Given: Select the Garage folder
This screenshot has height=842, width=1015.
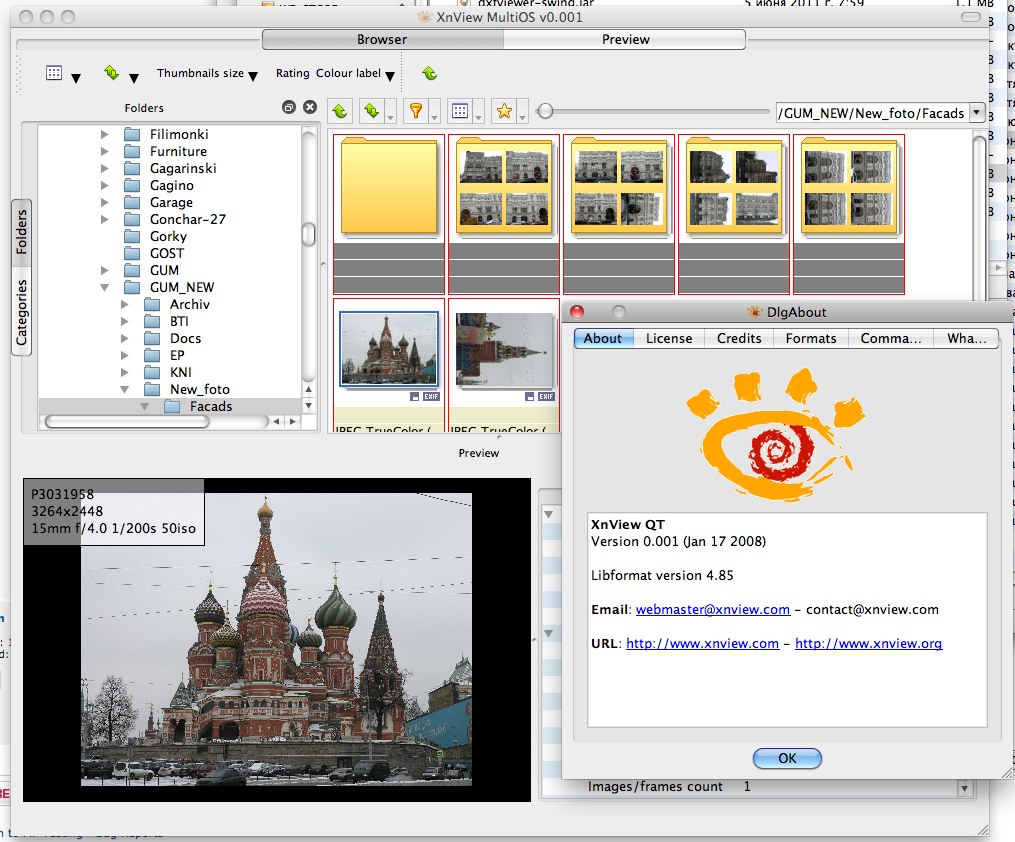Looking at the screenshot, I should (172, 202).
